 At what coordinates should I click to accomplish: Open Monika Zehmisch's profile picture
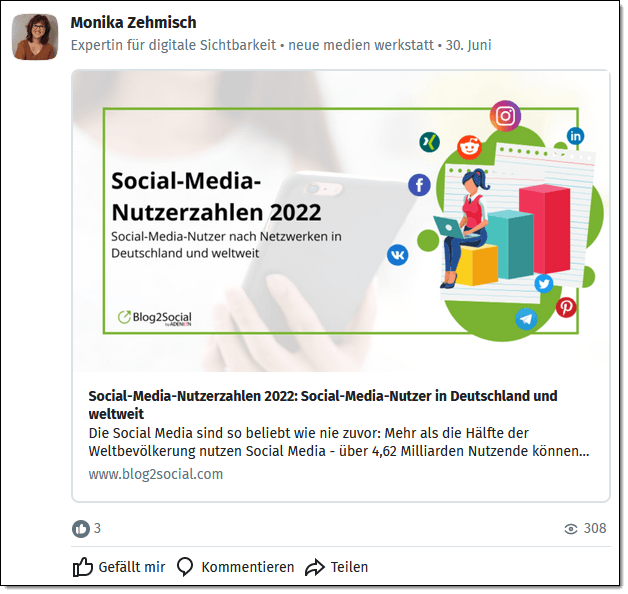point(35,37)
